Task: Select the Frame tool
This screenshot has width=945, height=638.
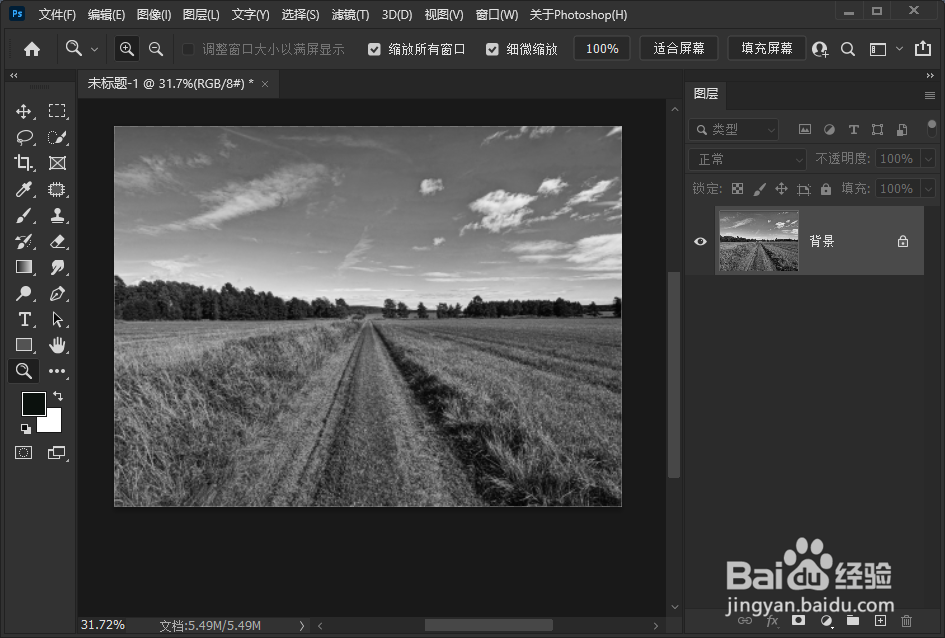Action: pos(57,163)
